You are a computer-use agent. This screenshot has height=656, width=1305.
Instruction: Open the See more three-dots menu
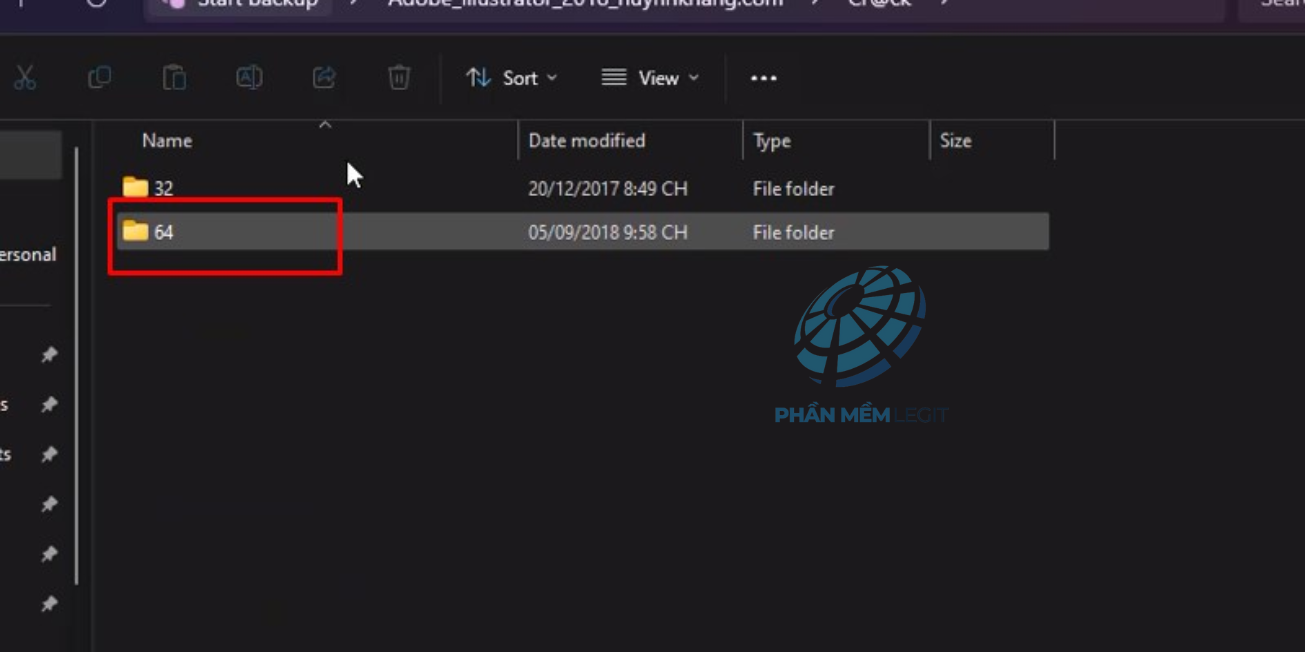coord(763,78)
